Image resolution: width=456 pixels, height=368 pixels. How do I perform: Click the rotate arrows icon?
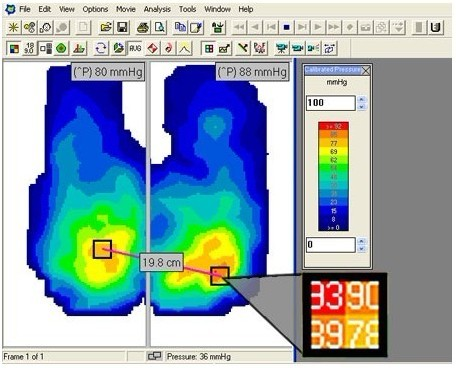pyautogui.click(x=101, y=49)
